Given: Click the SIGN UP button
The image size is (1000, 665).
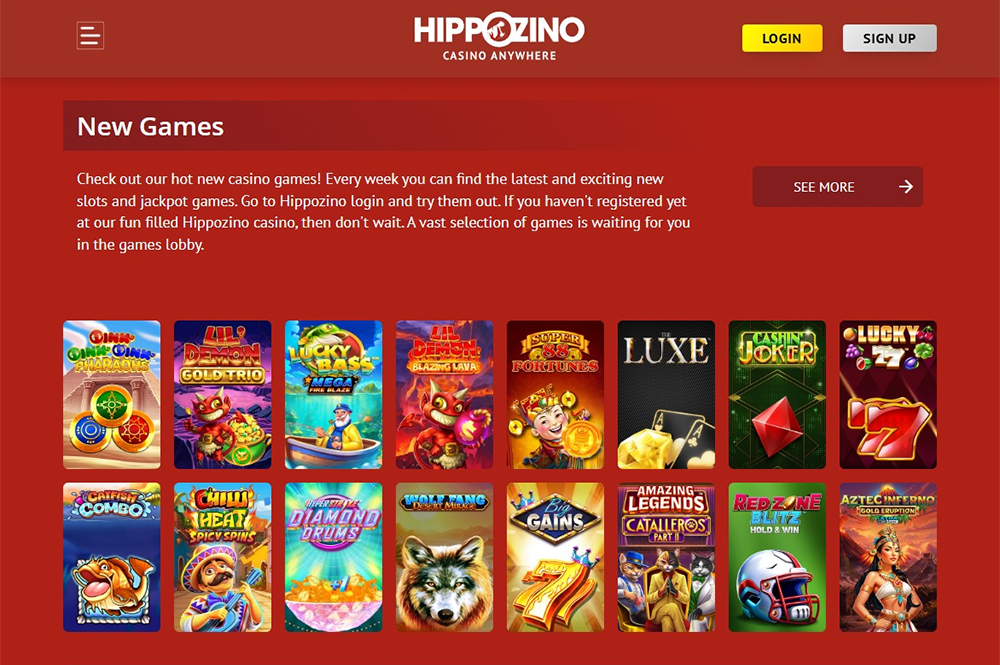Looking at the screenshot, I should pos(890,38).
